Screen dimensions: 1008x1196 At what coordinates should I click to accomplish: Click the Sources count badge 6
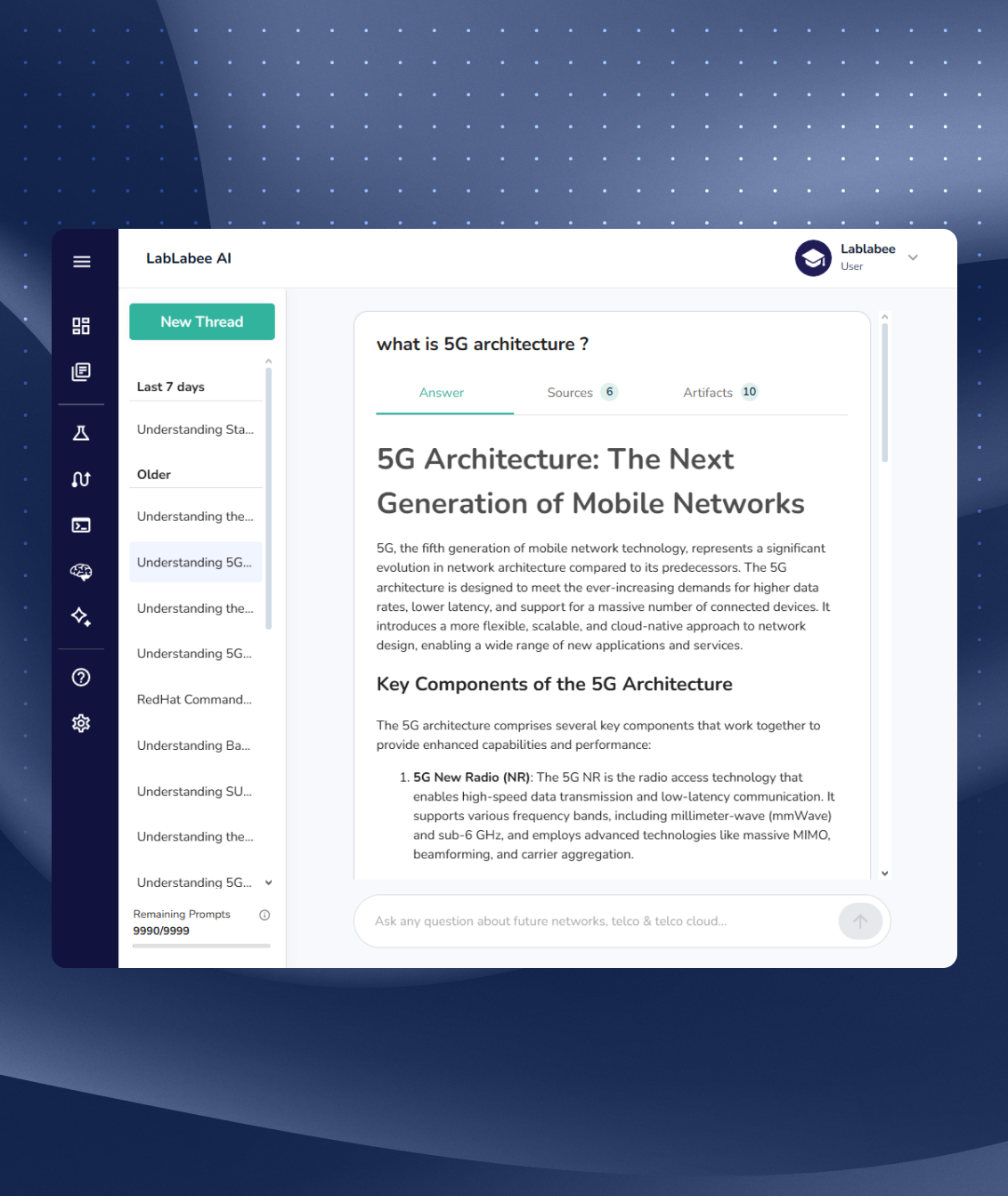pos(609,392)
